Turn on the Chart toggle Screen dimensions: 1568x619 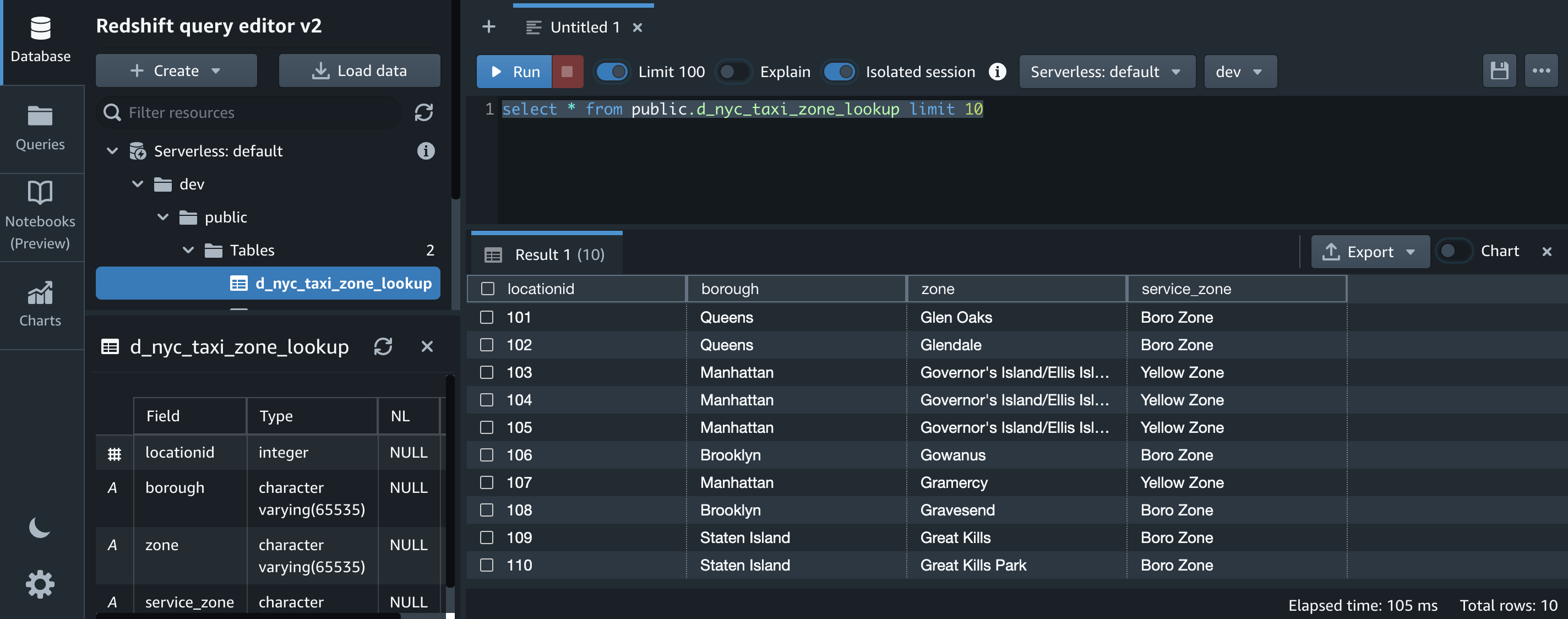(x=1454, y=251)
